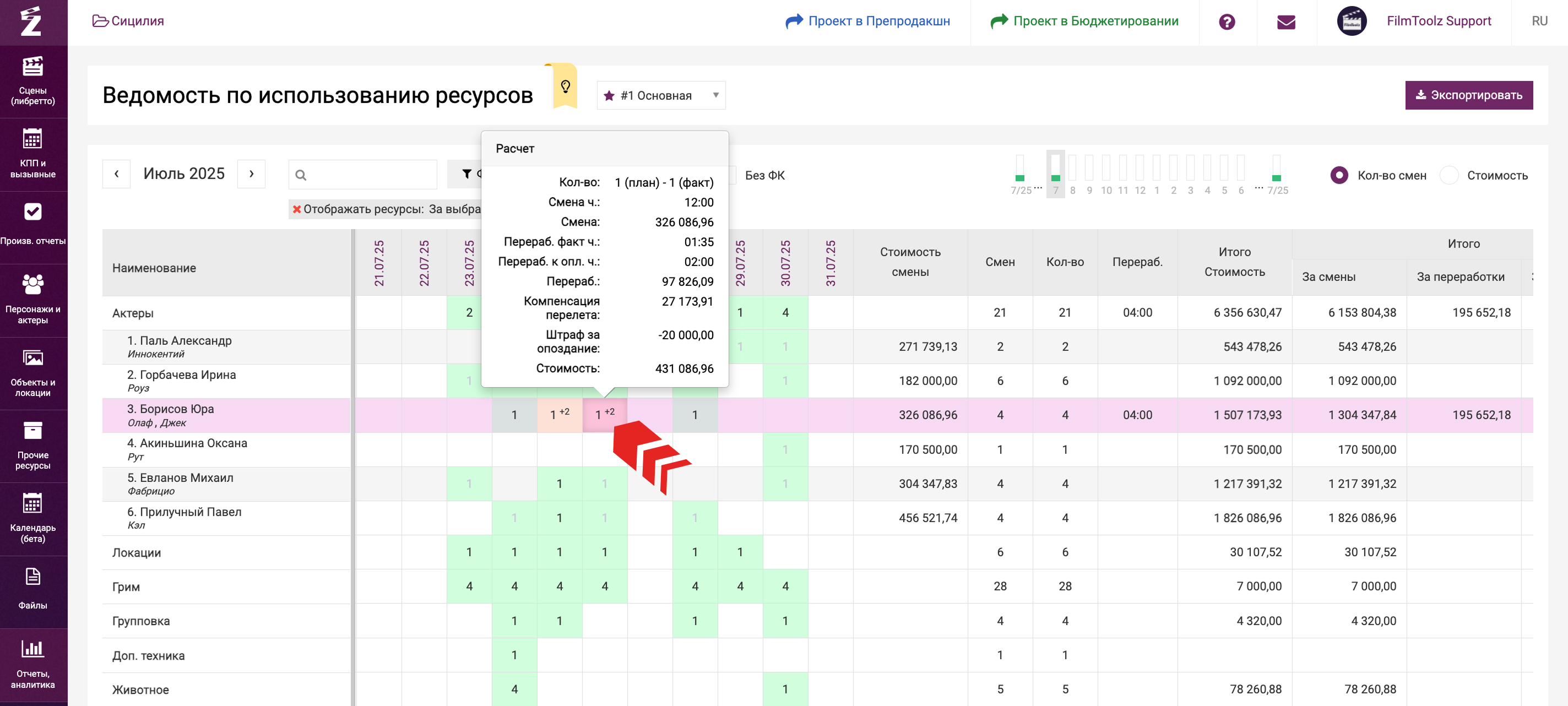Screen dimensions: 1568x706
Task: Expand the Доп. техника group row
Action: coord(148,655)
